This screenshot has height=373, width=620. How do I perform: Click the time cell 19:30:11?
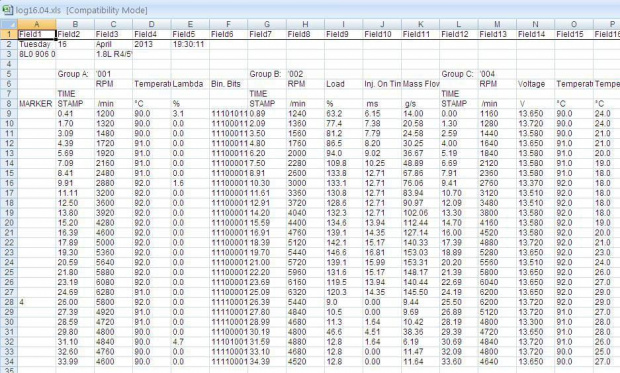coord(190,44)
